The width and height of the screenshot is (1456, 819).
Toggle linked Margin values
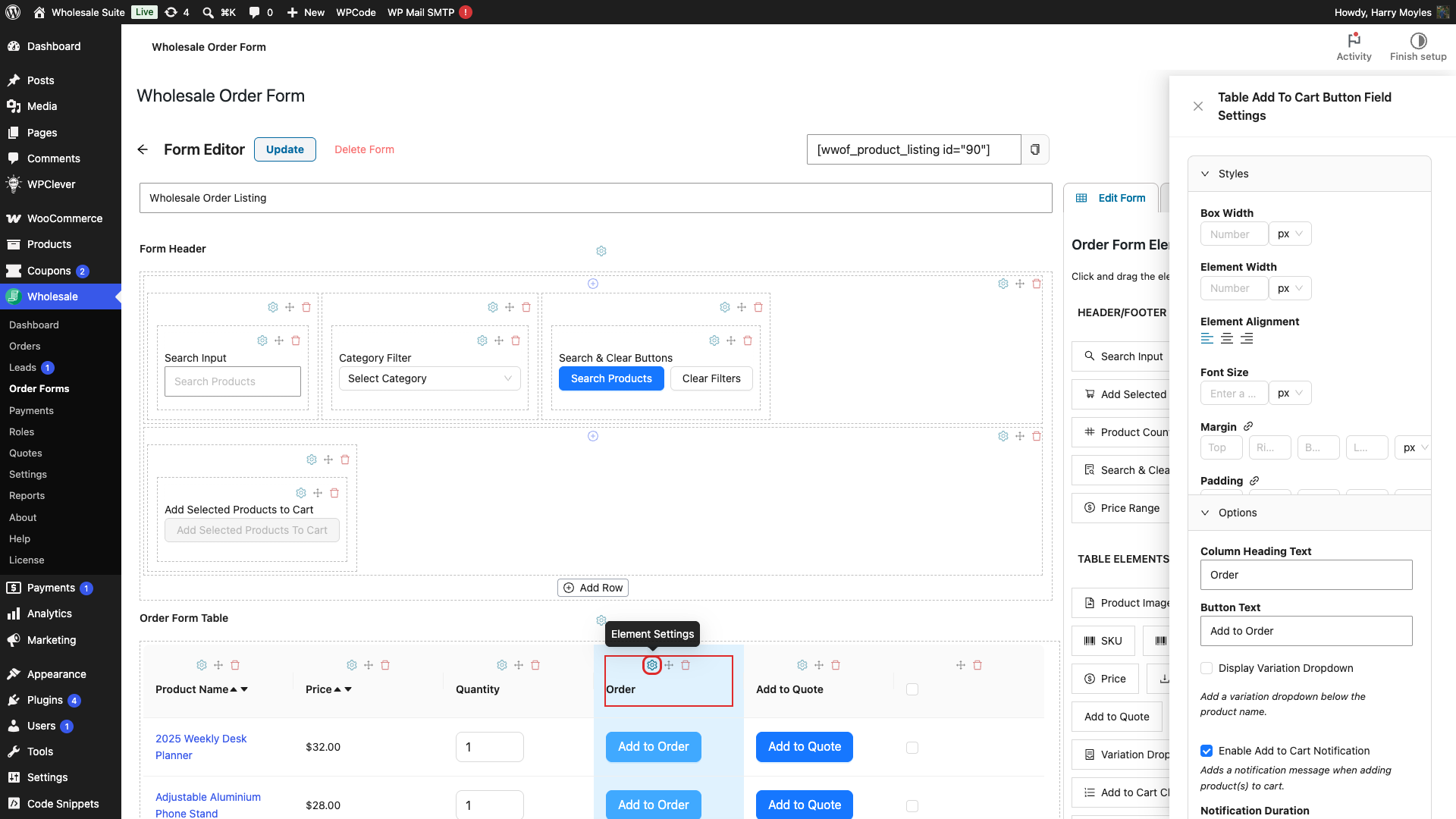1248,426
